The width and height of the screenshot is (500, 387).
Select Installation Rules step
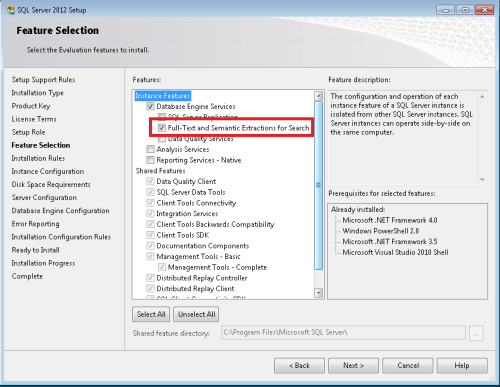point(38,158)
